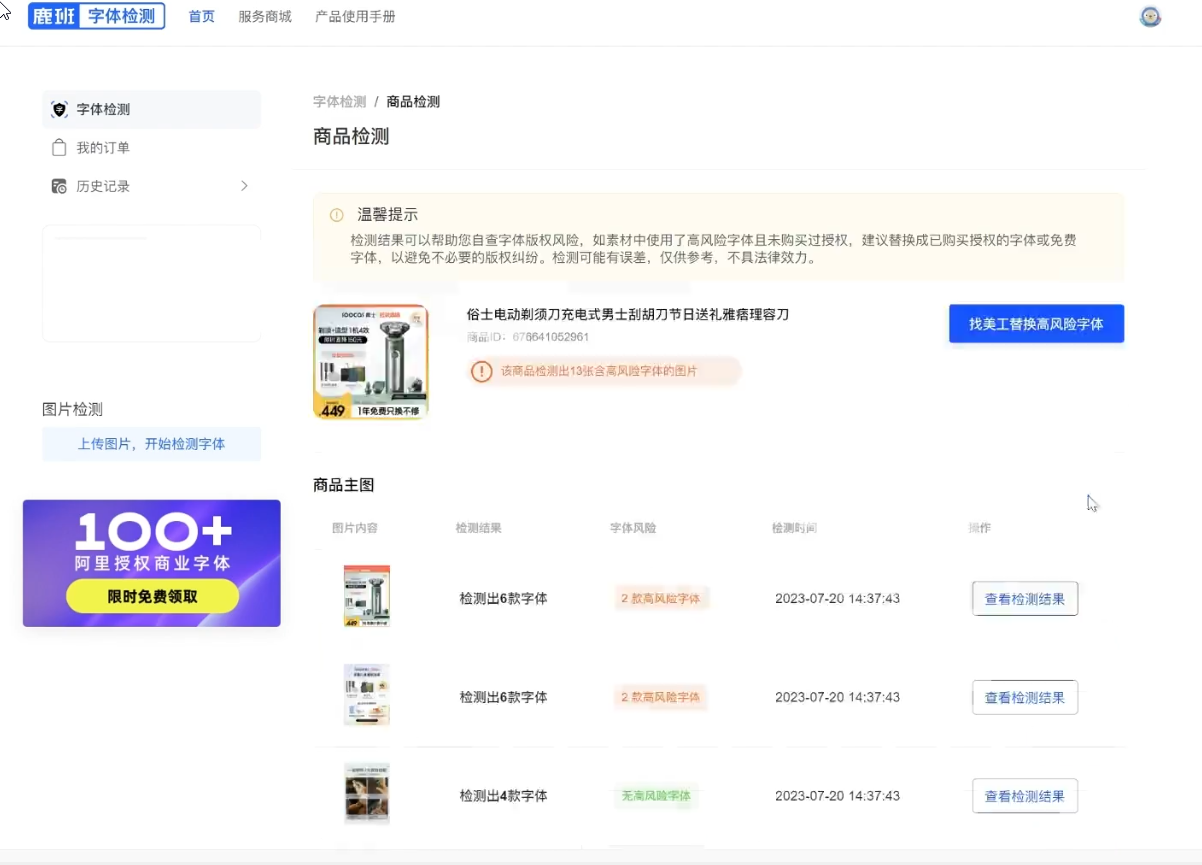Click the 找美工替换高风险字体 button

(x=1036, y=324)
